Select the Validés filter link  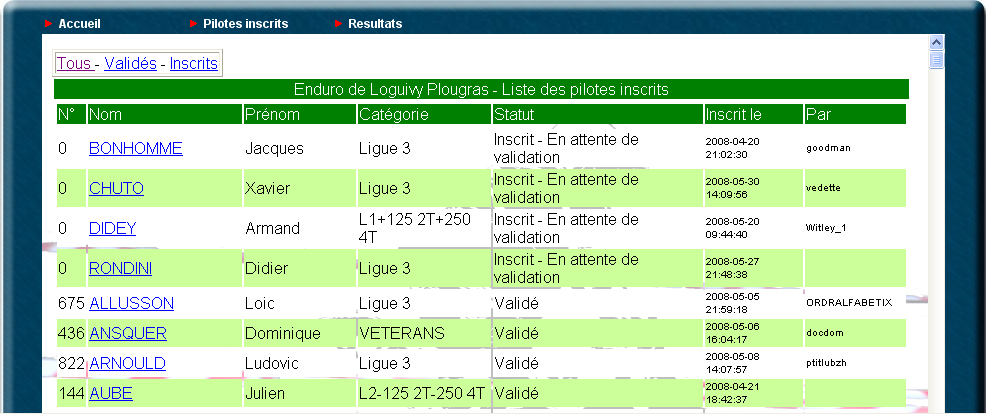[x=130, y=64]
